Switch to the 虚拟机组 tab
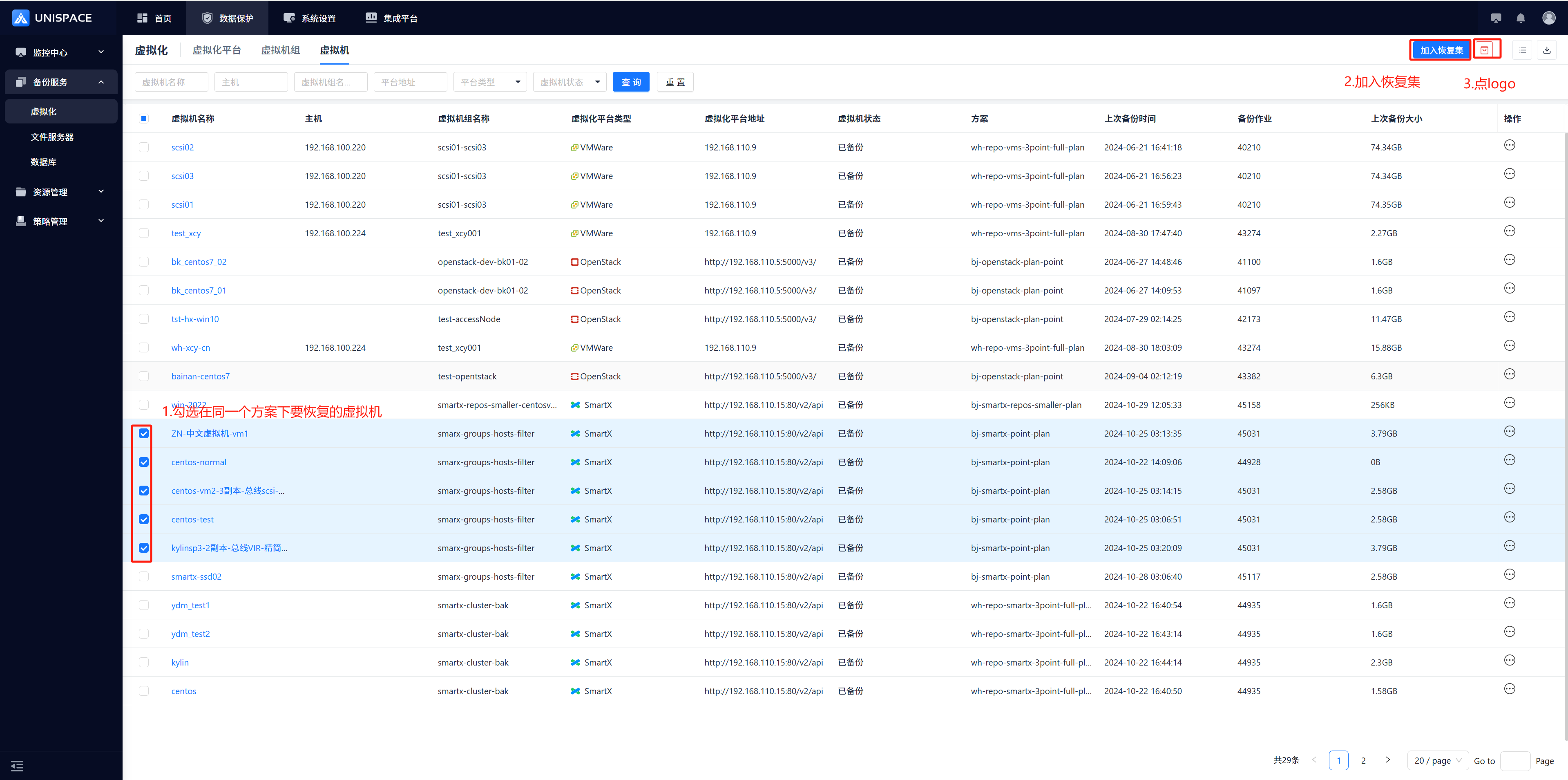 (x=280, y=50)
